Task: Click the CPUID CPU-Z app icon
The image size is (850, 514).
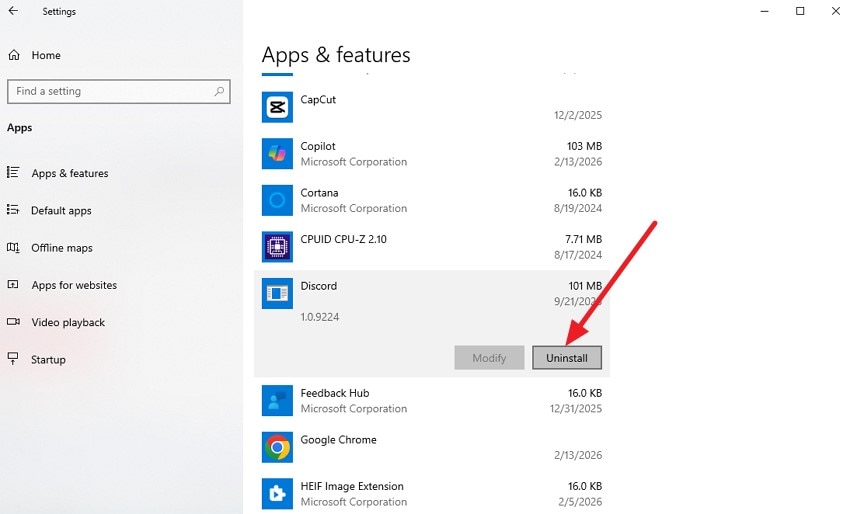Action: (277, 247)
